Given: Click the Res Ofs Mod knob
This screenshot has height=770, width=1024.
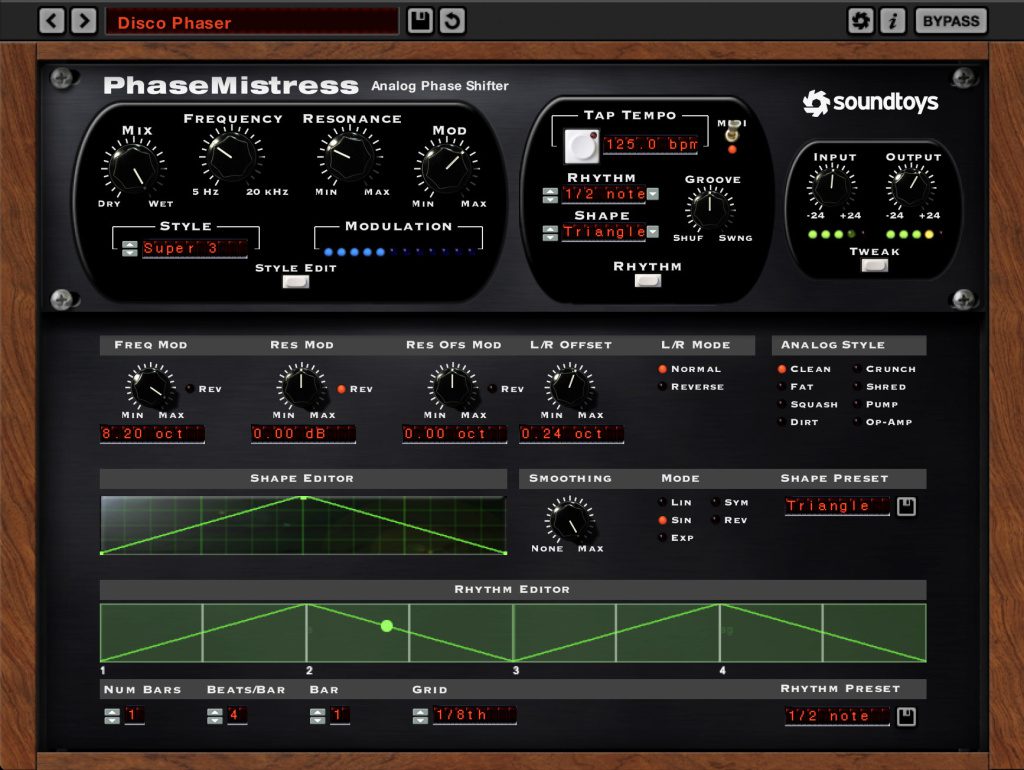Looking at the screenshot, I should click(x=453, y=387).
